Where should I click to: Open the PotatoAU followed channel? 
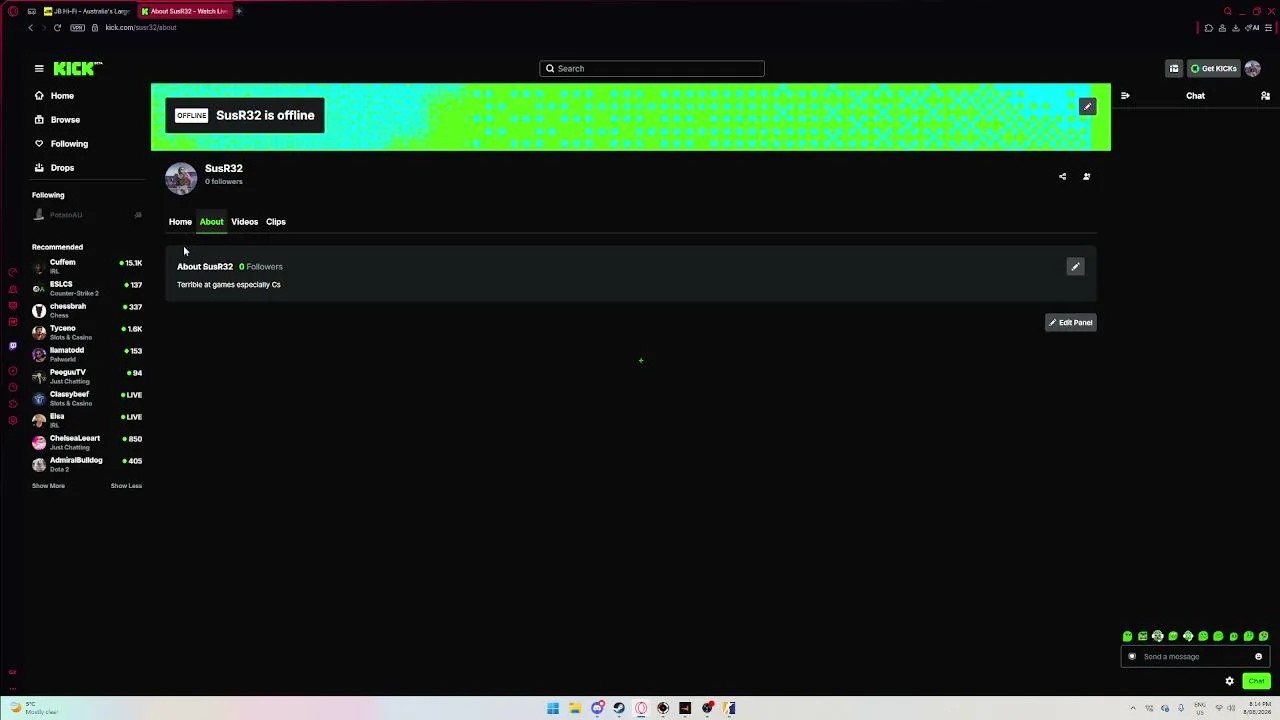(87, 215)
